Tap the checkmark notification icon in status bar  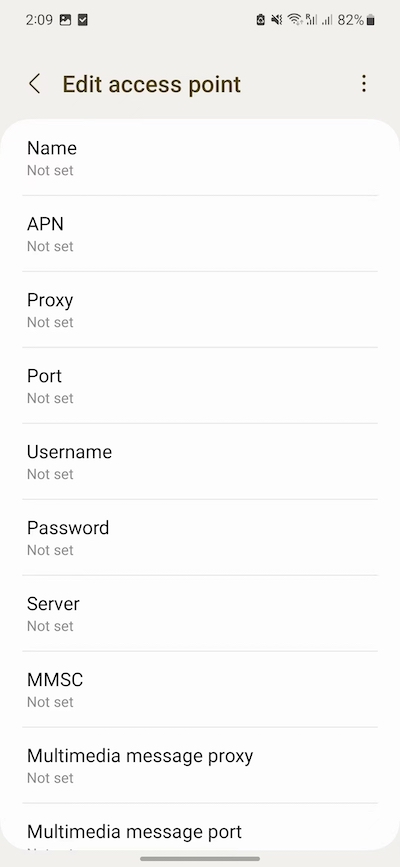click(82, 20)
